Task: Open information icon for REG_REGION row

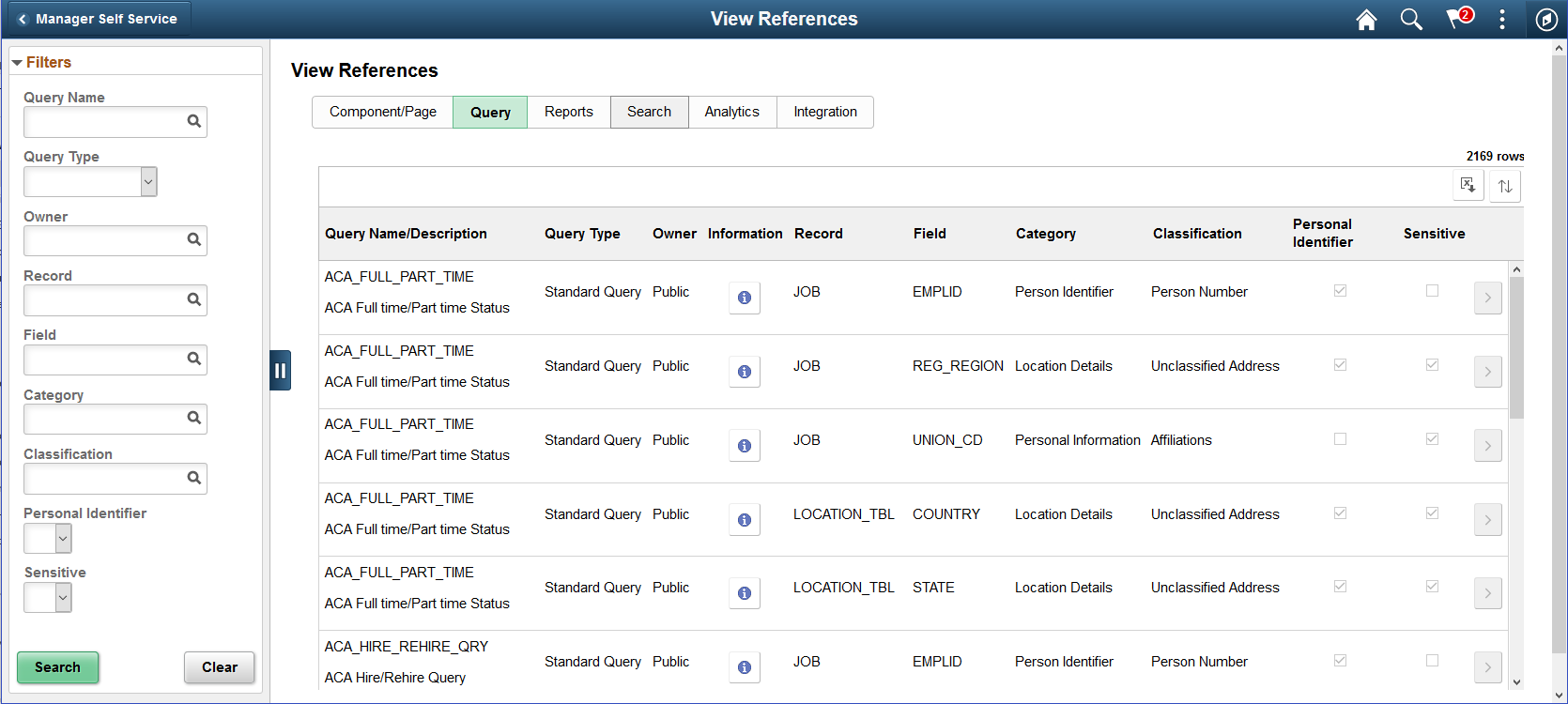Action: click(x=745, y=372)
